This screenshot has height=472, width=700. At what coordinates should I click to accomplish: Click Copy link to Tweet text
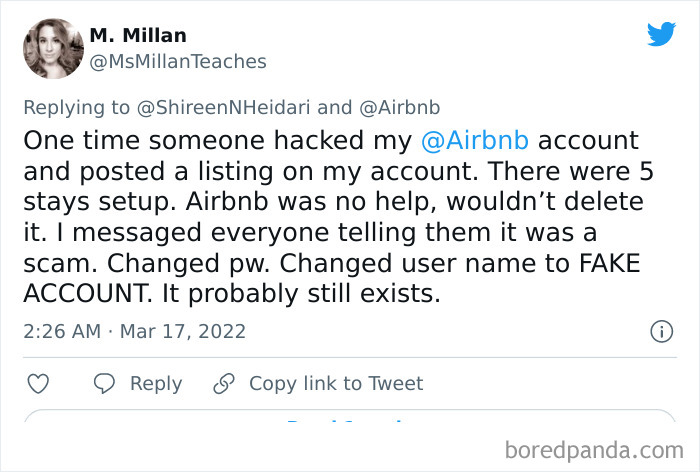tap(336, 384)
